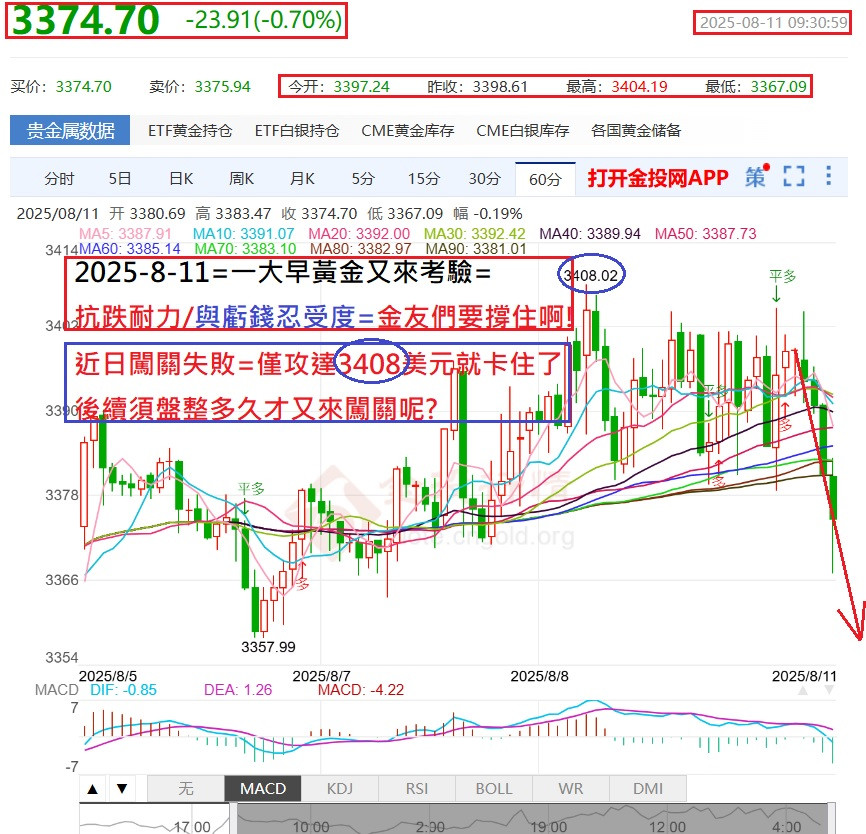
Task: Switch indicator to DMI
Action: [x=648, y=789]
